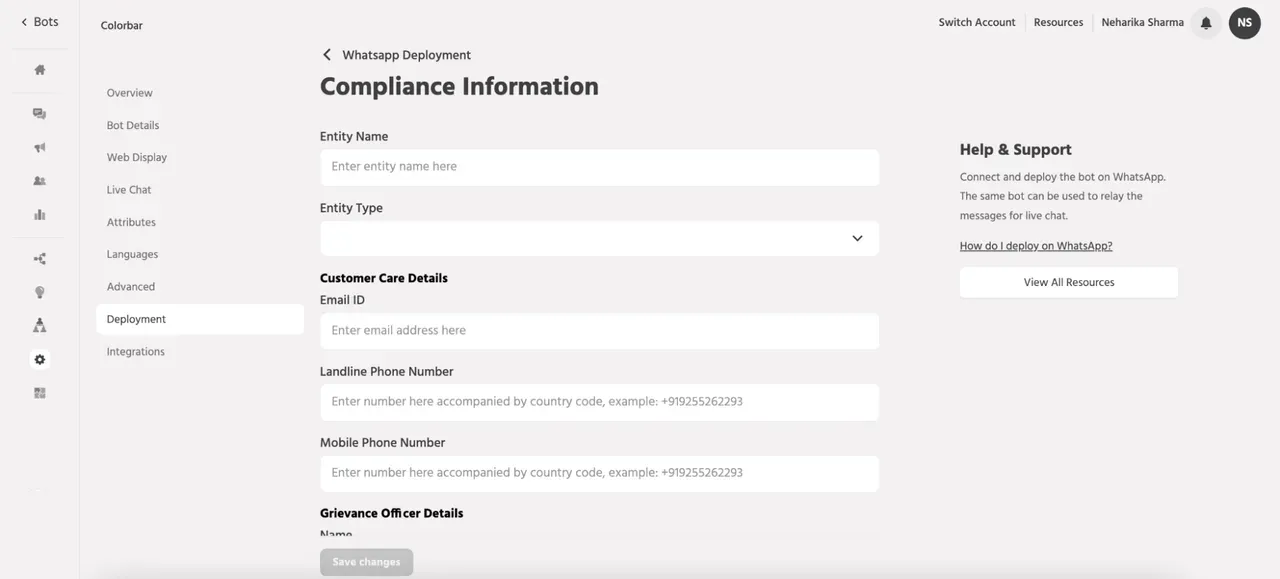Click the Save changes button

[x=366, y=562]
